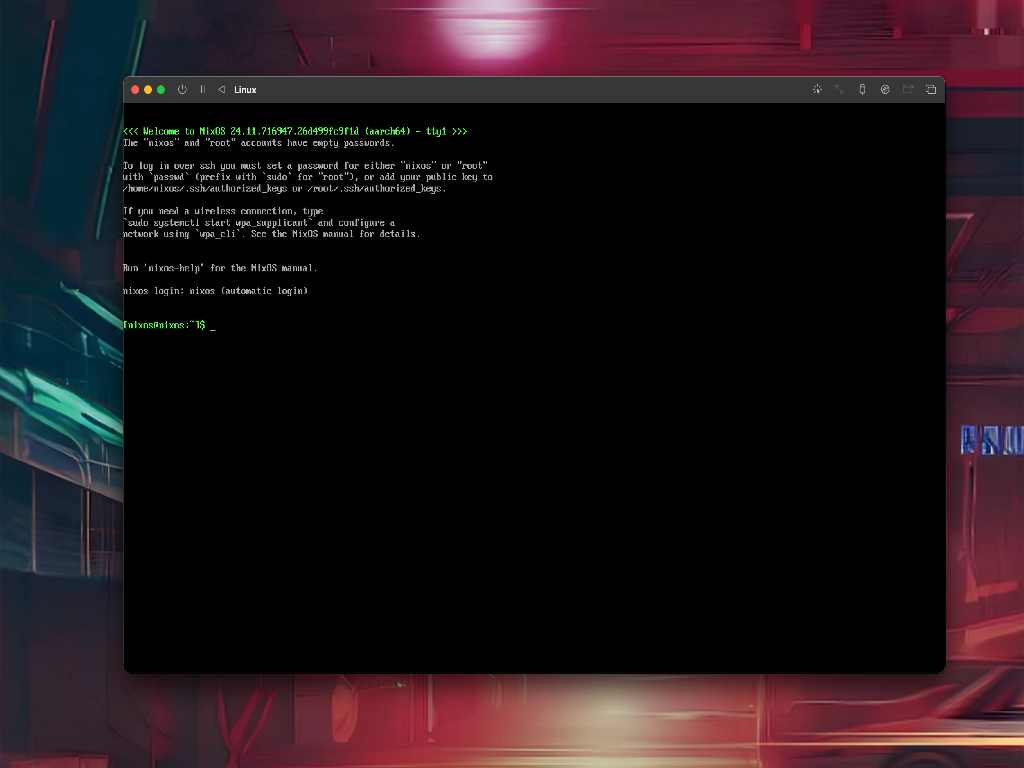Click the activity spinner indicator
The height and width of the screenshot is (768, 1024).
(817, 89)
